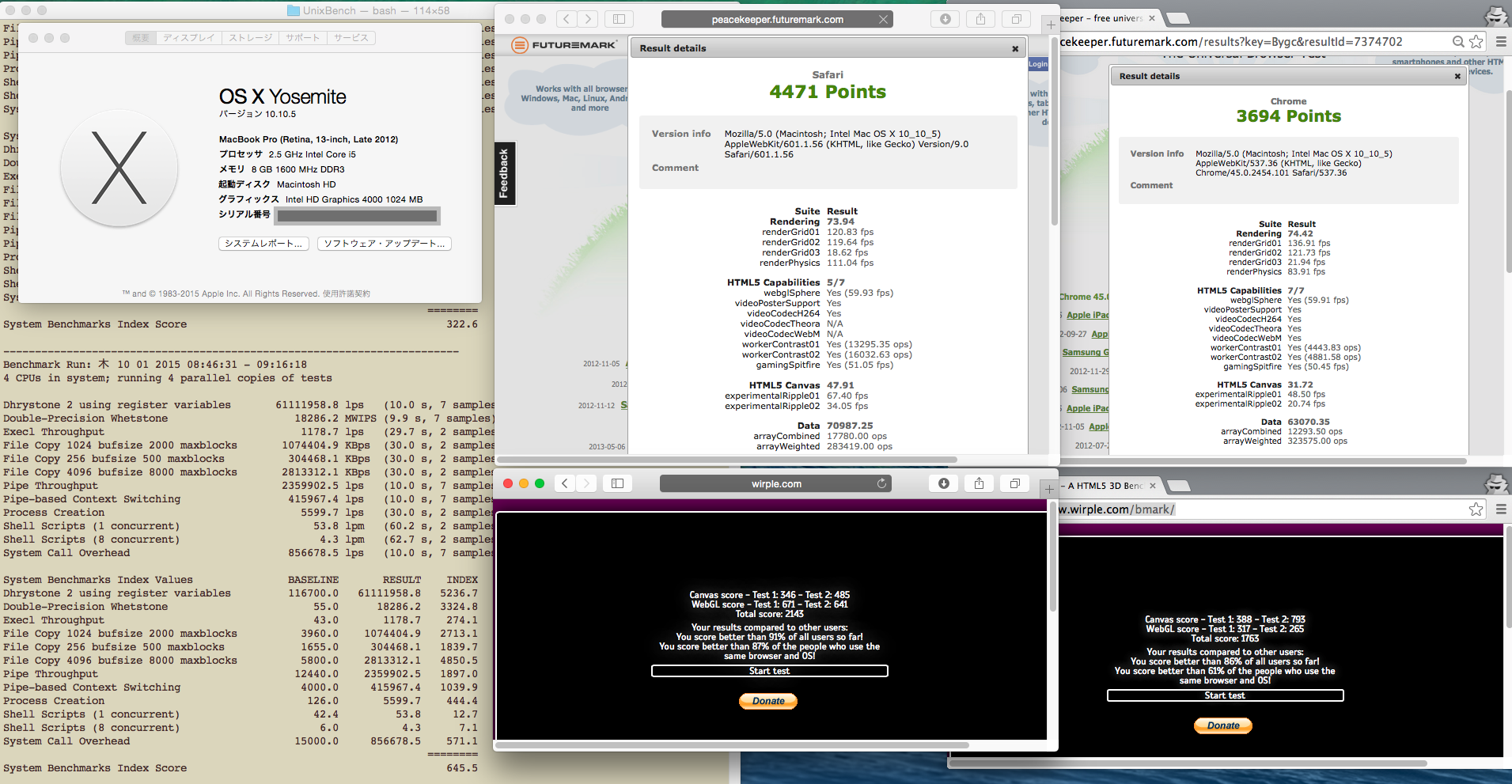Open the Feedback side tab on Futuremark
This screenshot has width=1512, height=784.
504,174
